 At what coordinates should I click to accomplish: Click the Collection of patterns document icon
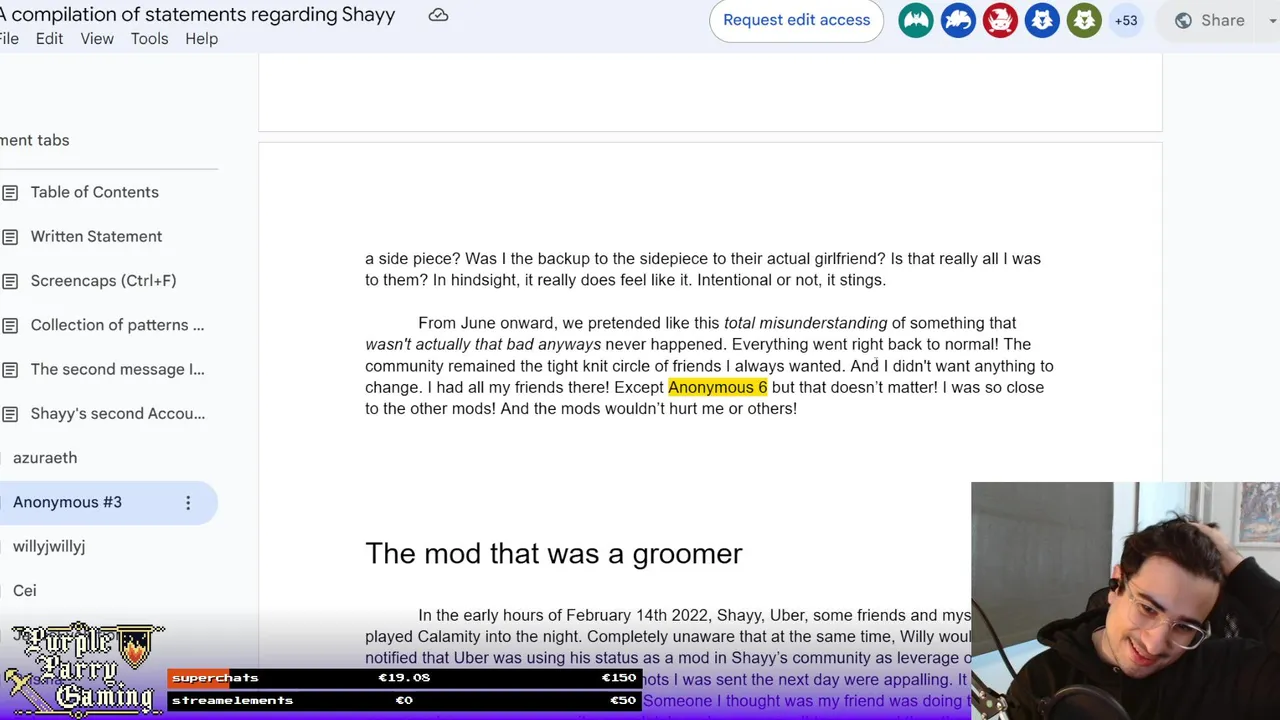(10, 325)
